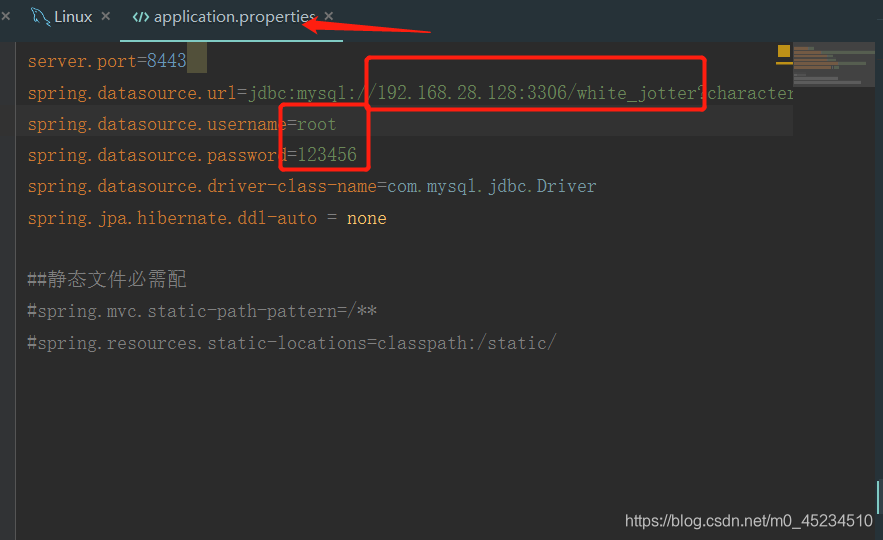Click the commented static-path-pattern line
This screenshot has width=883, height=540.
202,311
